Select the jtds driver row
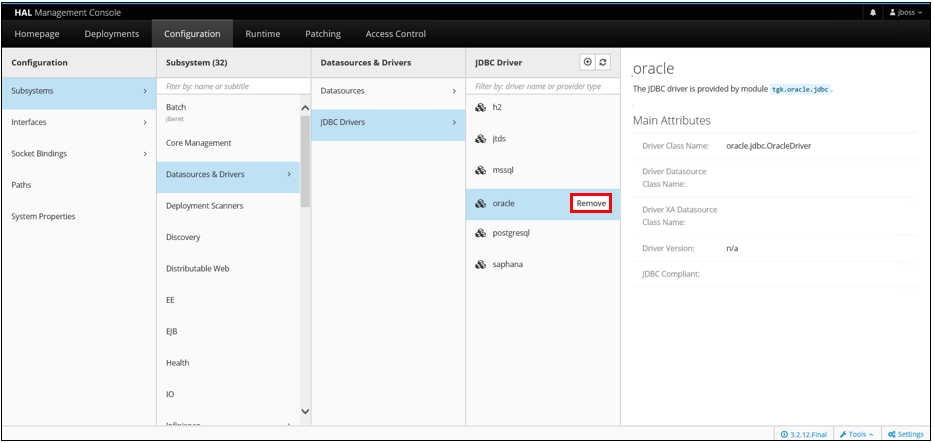Screen dimensions: 934x443 tap(543, 139)
